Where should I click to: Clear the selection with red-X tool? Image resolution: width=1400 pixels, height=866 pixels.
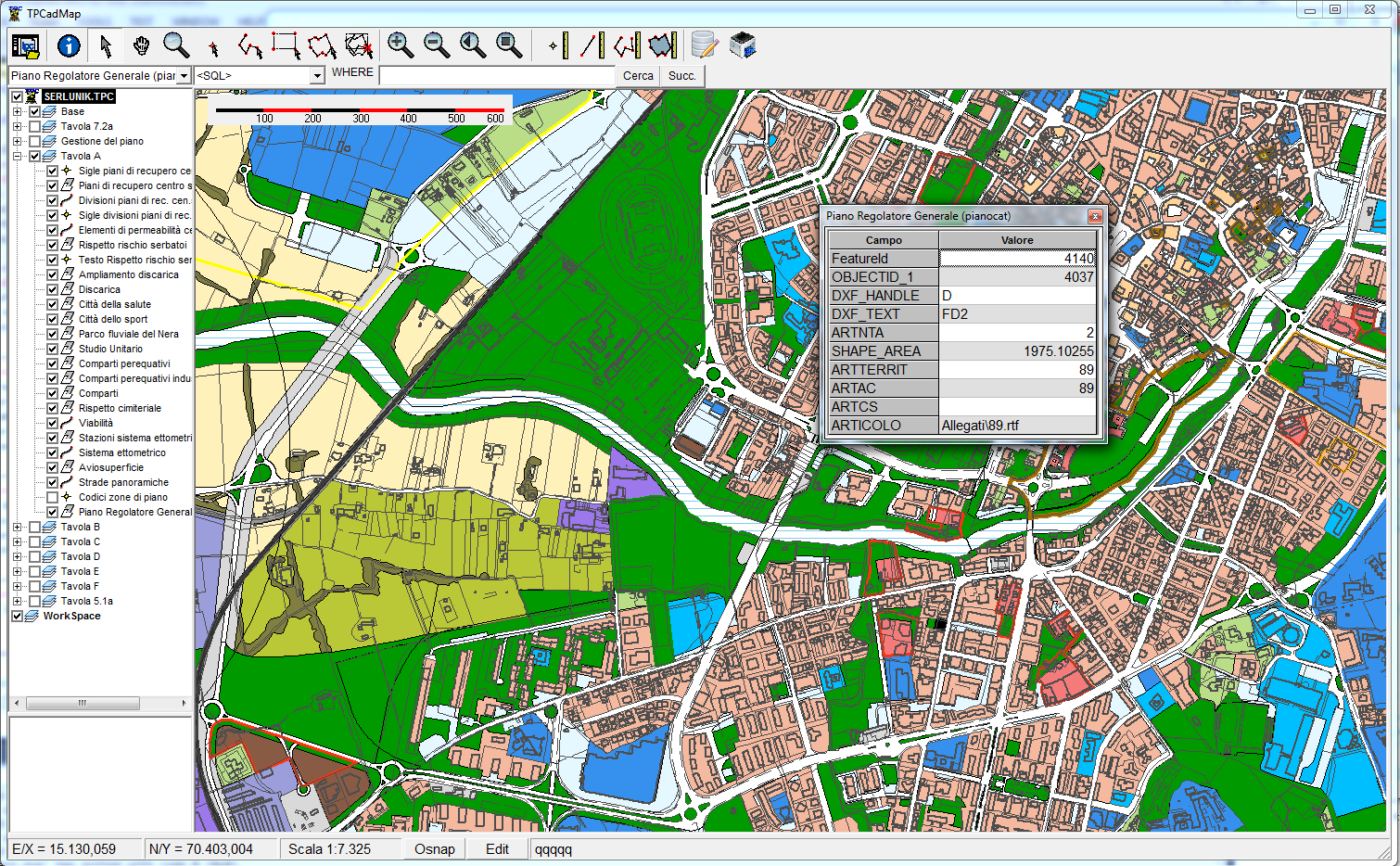click(x=359, y=45)
